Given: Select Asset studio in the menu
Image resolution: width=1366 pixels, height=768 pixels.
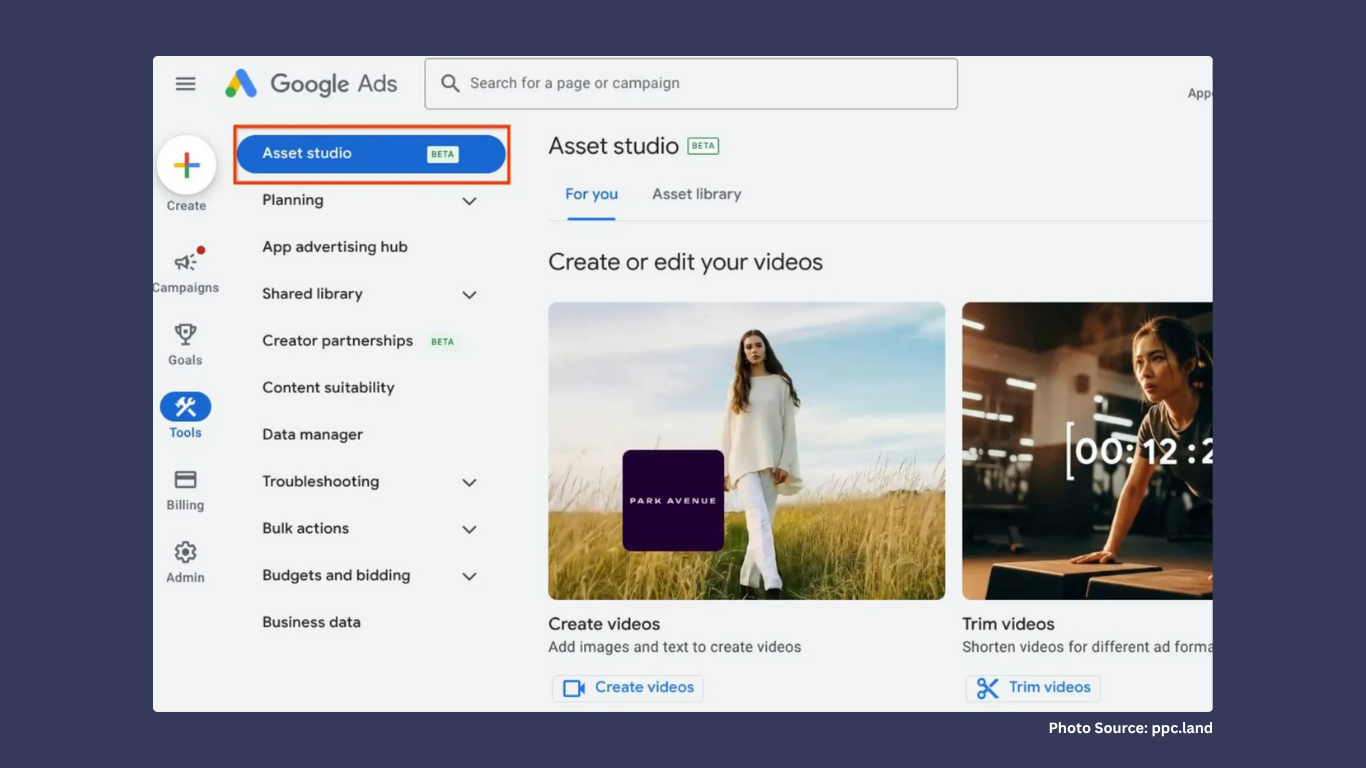Looking at the screenshot, I should click(x=370, y=154).
